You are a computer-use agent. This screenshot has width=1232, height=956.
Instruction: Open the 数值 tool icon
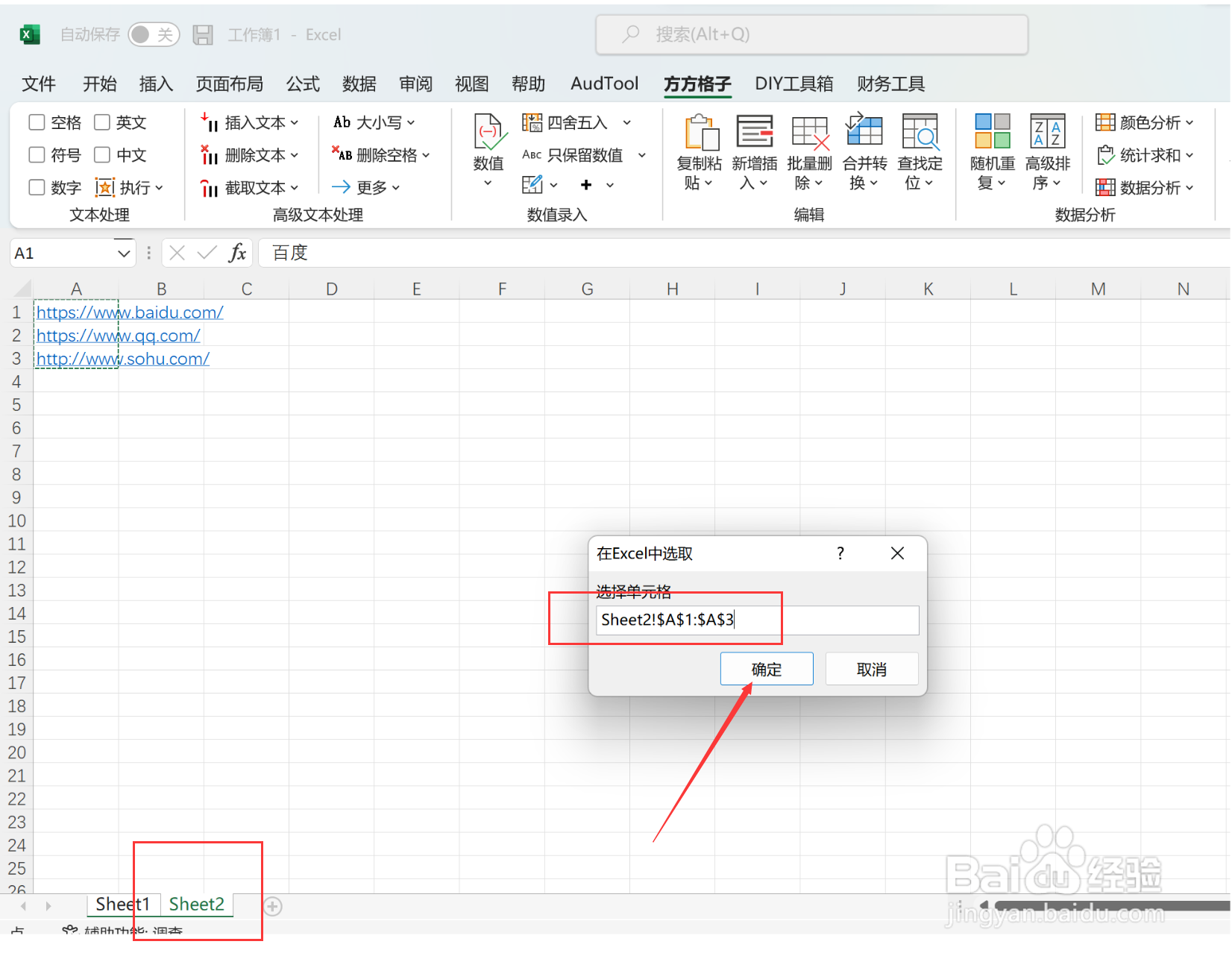489,132
